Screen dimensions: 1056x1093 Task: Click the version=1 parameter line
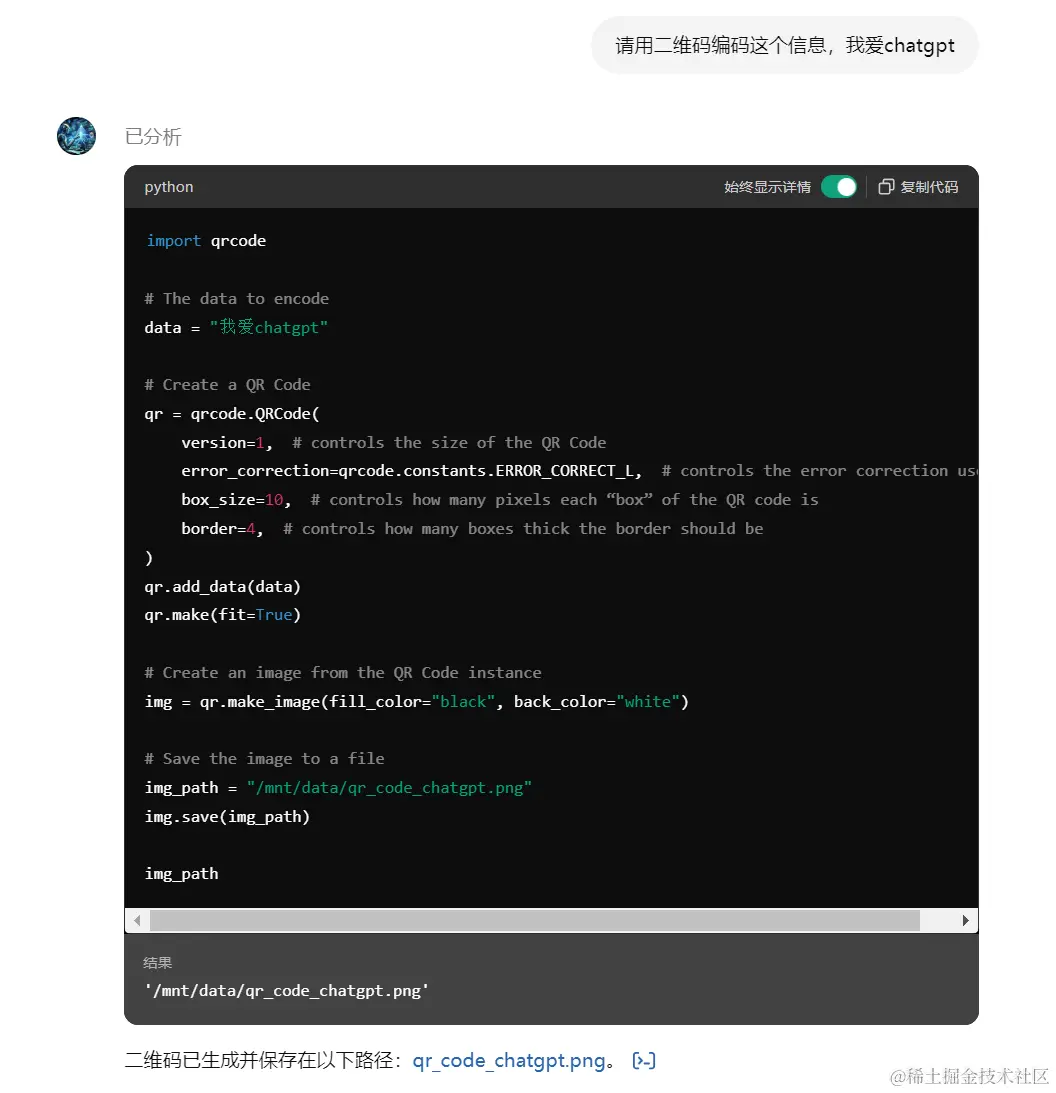tap(393, 443)
